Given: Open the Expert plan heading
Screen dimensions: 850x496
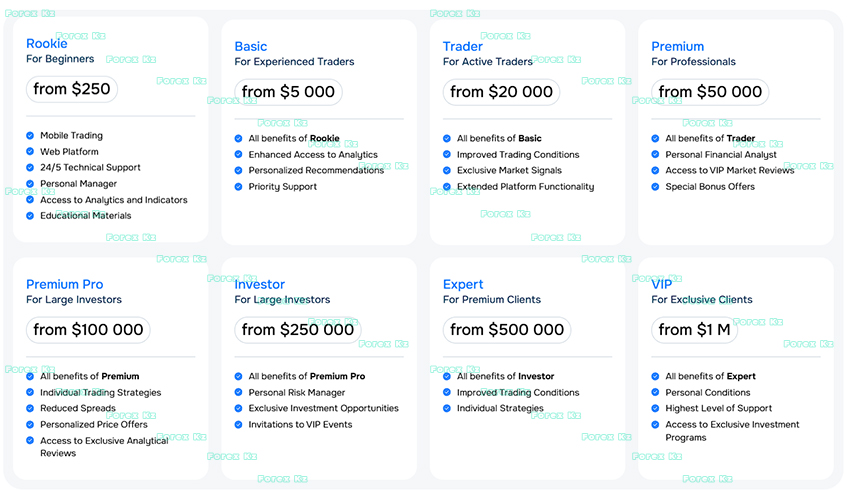Looking at the screenshot, I should click(463, 285).
